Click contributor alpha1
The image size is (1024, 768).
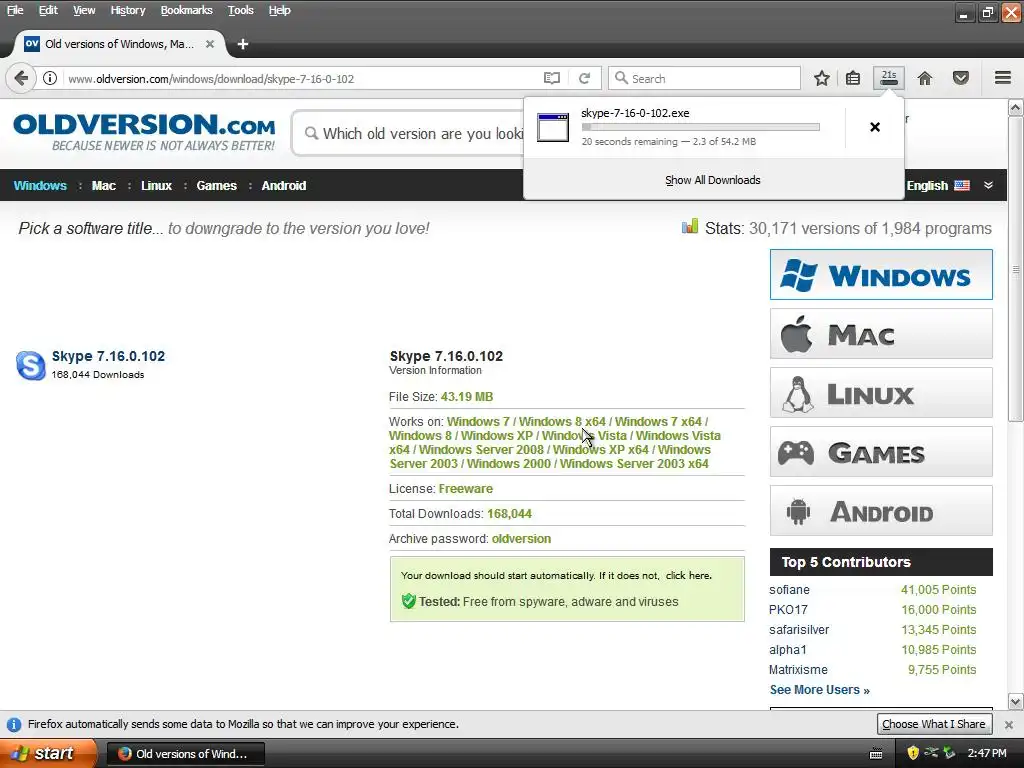(x=788, y=650)
